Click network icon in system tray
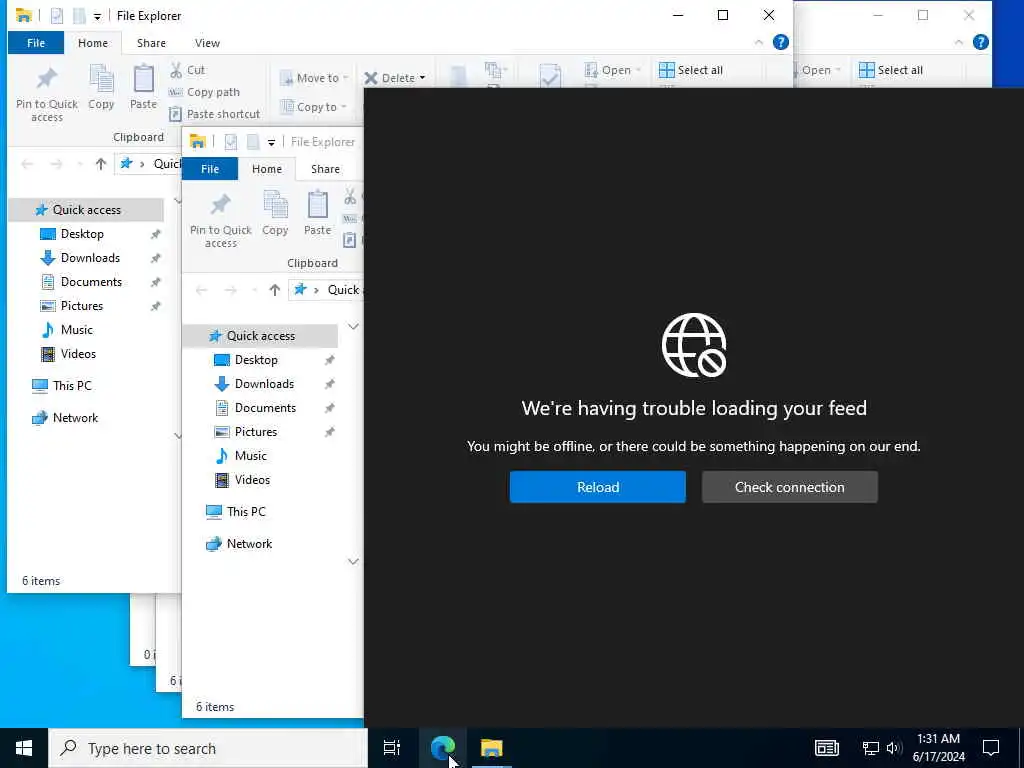 871,748
